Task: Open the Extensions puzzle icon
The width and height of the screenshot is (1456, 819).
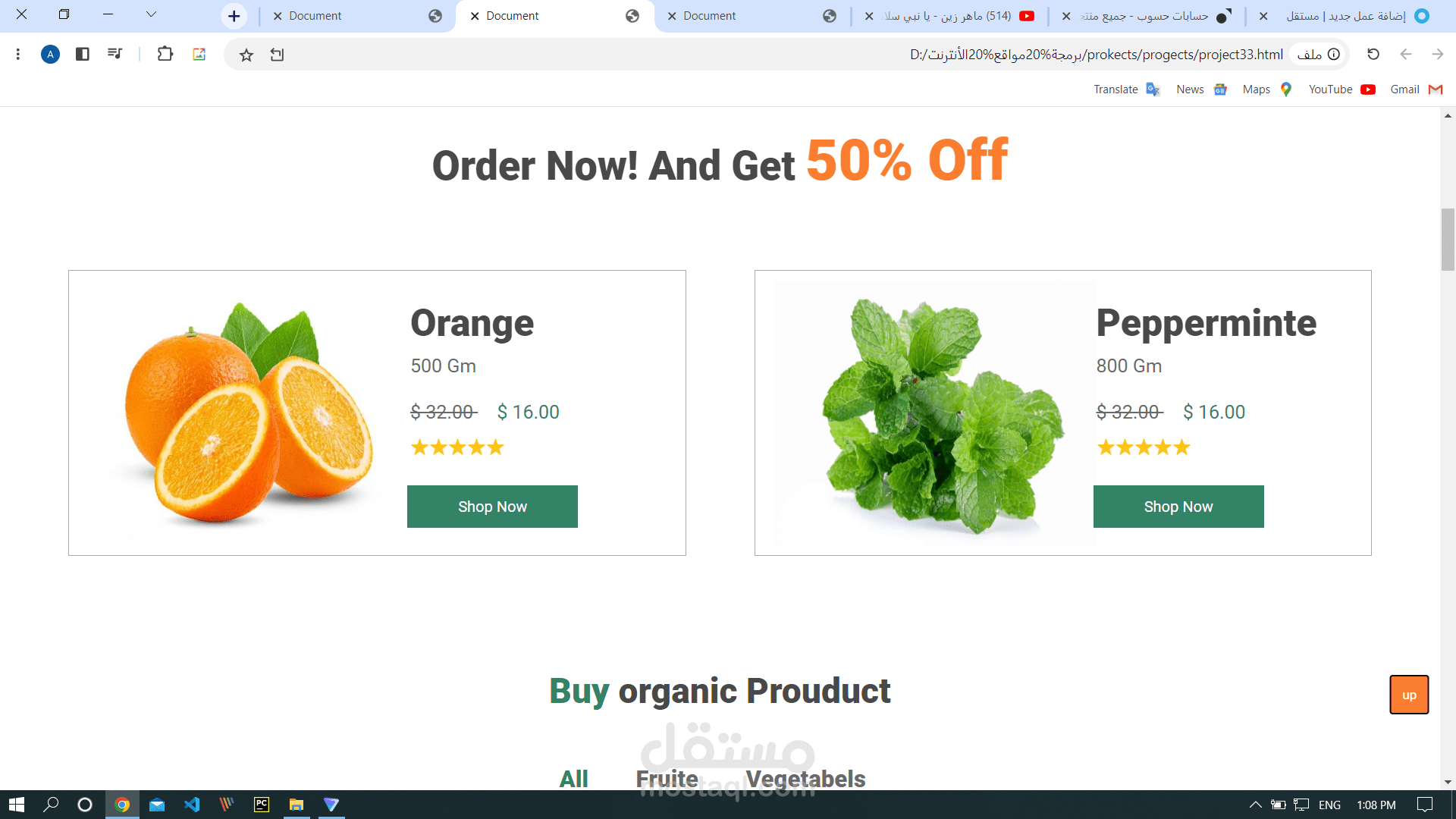Action: click(165, 54)
